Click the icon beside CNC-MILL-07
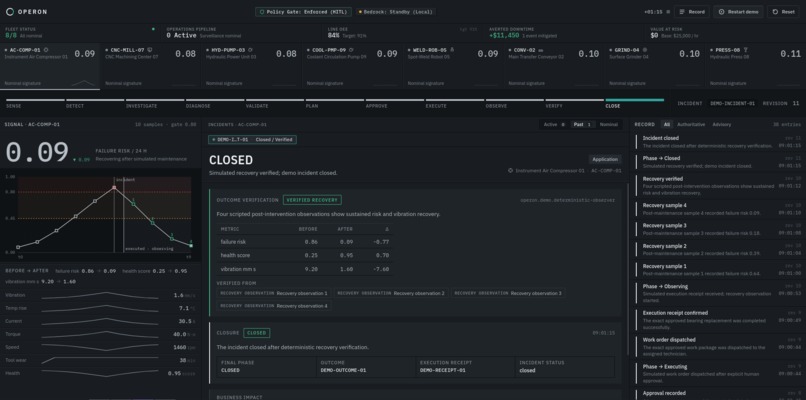 [150, 50]
